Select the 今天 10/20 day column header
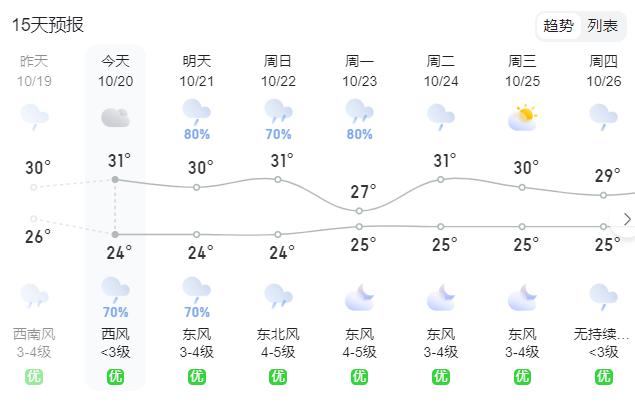This screenshot has height=403, width=635. [115, 71]
